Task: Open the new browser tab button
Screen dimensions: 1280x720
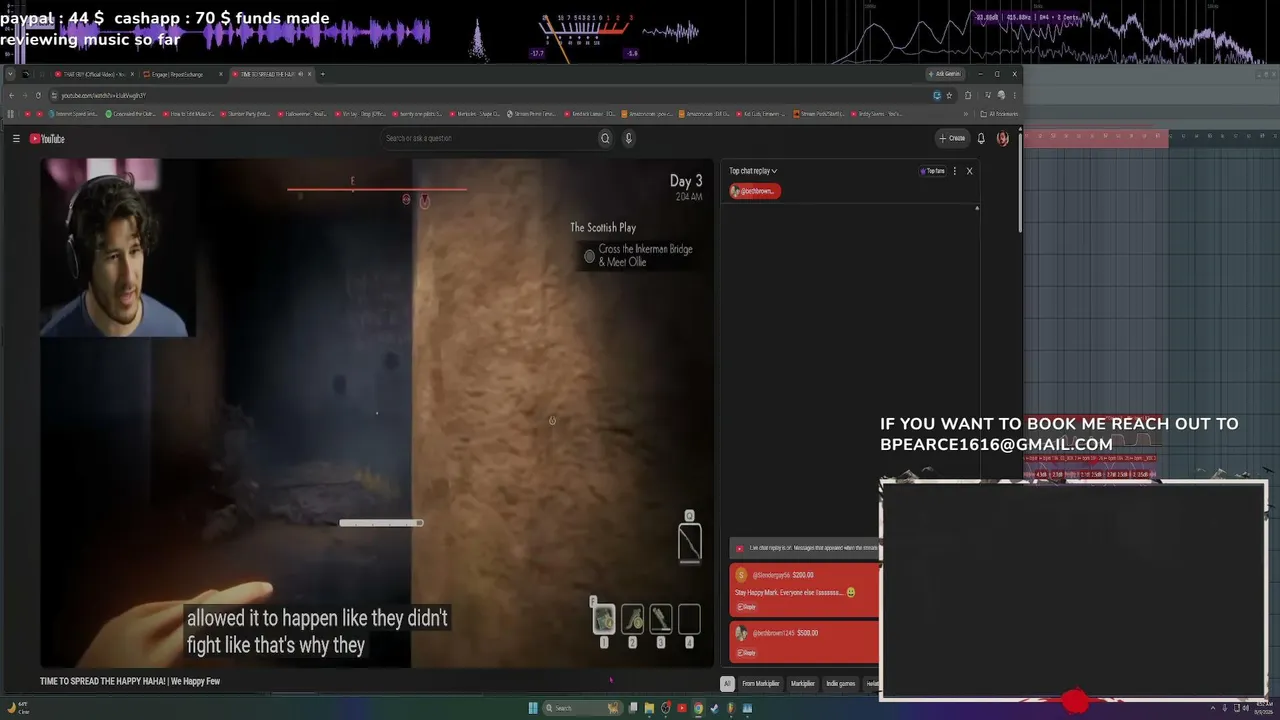Action: pyautogui.click(x=322, y=74)
